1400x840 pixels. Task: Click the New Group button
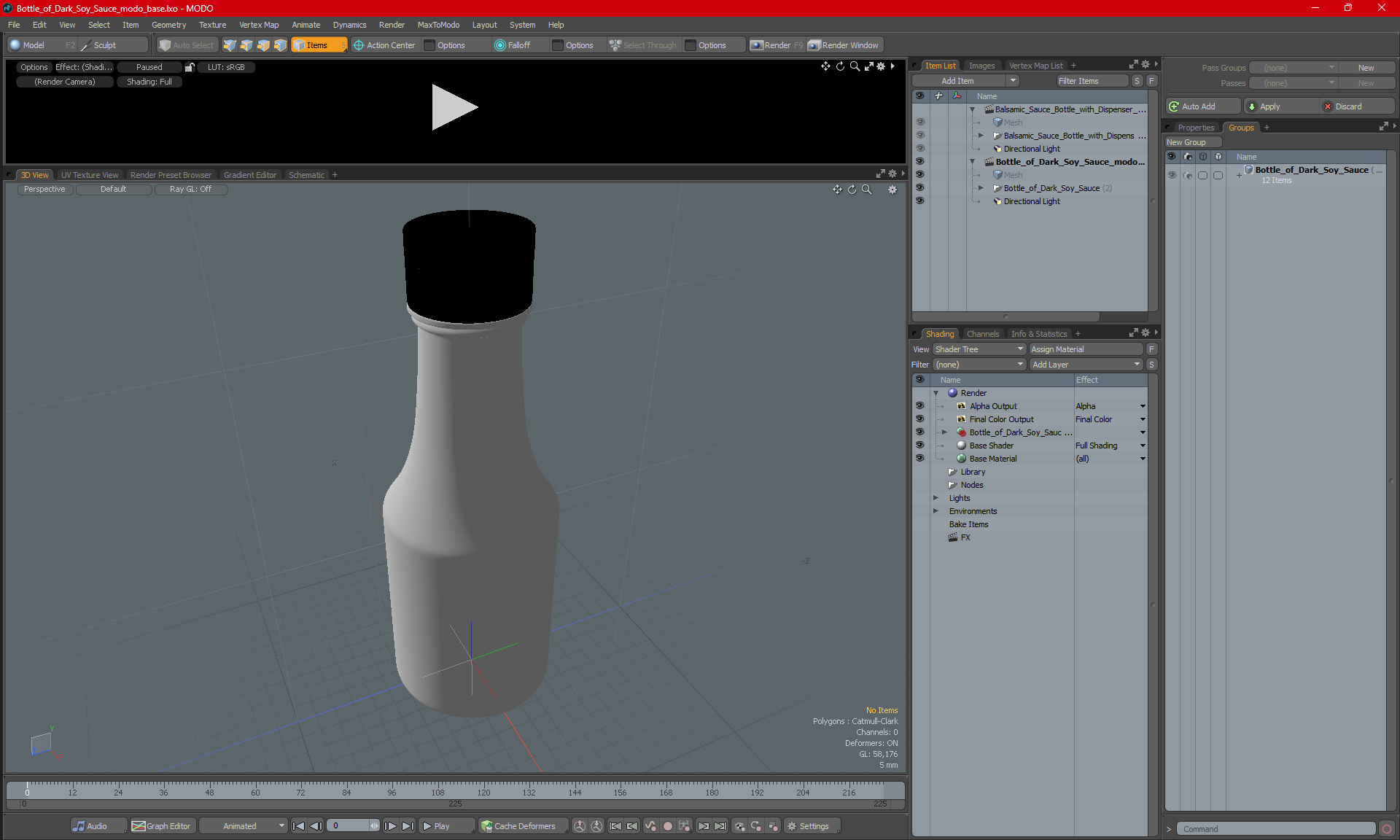pos(1193,142)
